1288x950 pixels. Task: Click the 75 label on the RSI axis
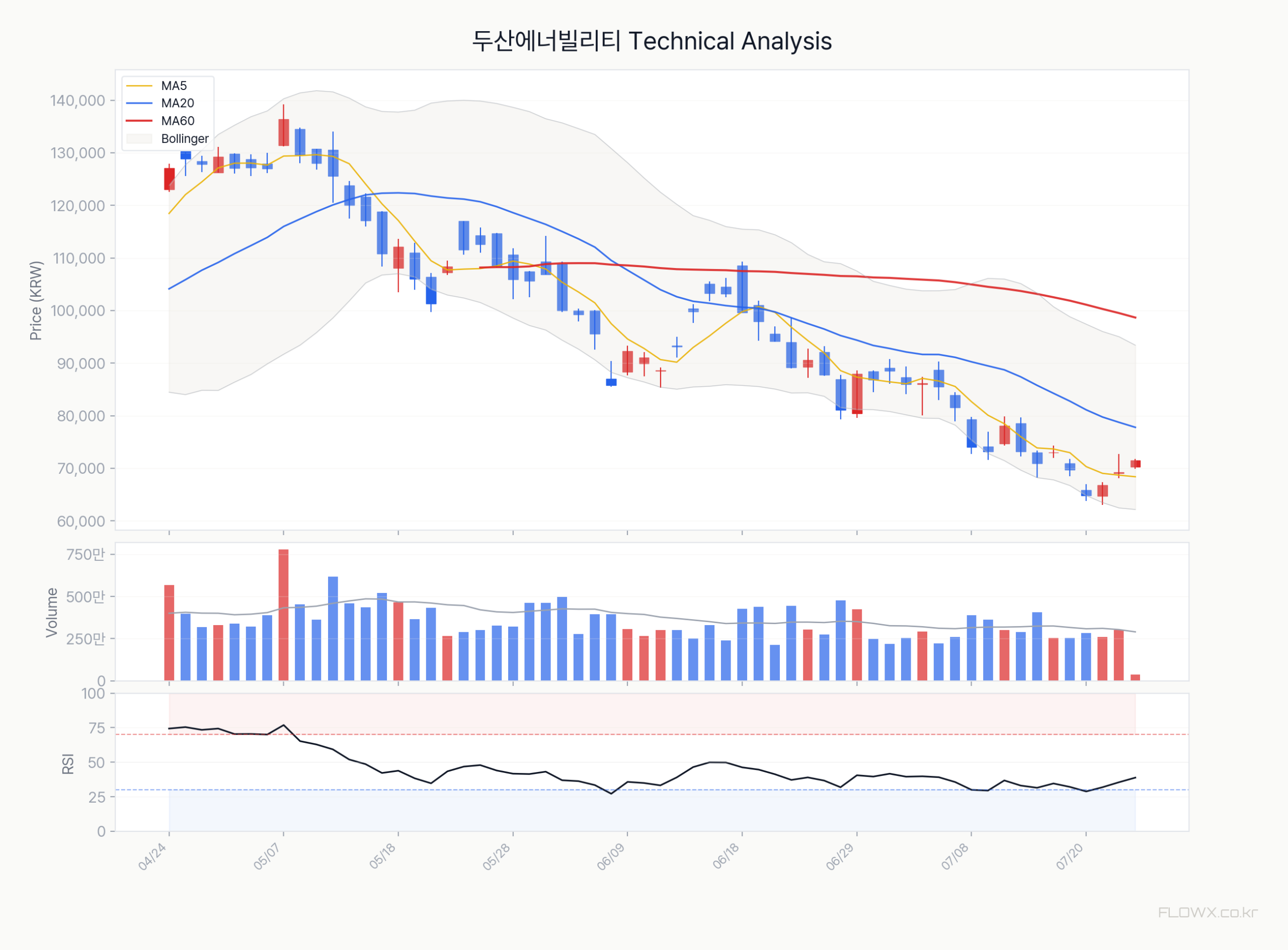click(97, 728)
